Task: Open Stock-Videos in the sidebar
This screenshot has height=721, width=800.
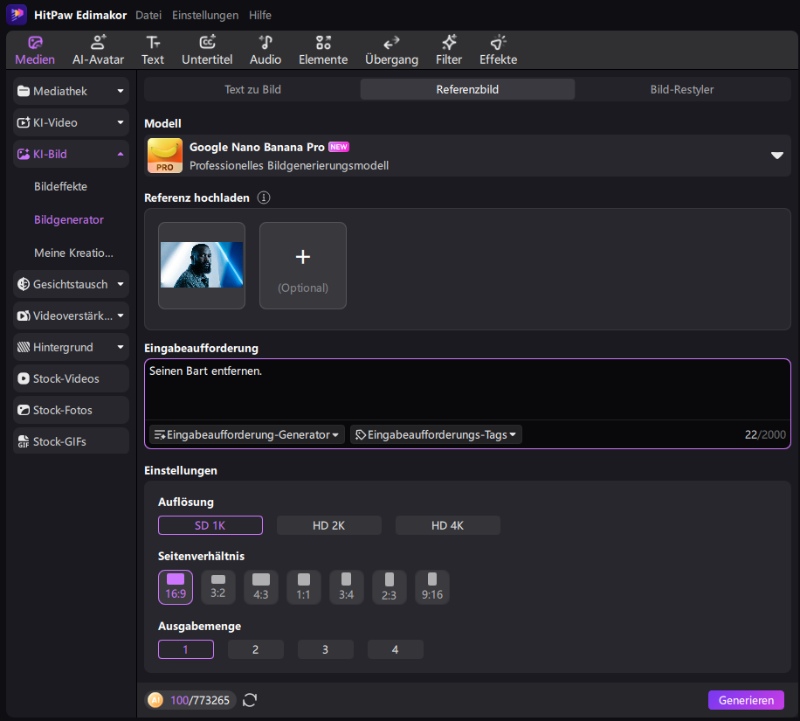Action: [x=71, y=379]
